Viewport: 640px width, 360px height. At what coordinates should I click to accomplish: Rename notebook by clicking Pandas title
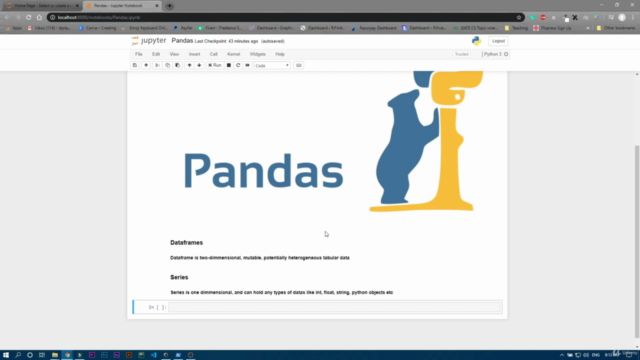[x=182, y=41]
